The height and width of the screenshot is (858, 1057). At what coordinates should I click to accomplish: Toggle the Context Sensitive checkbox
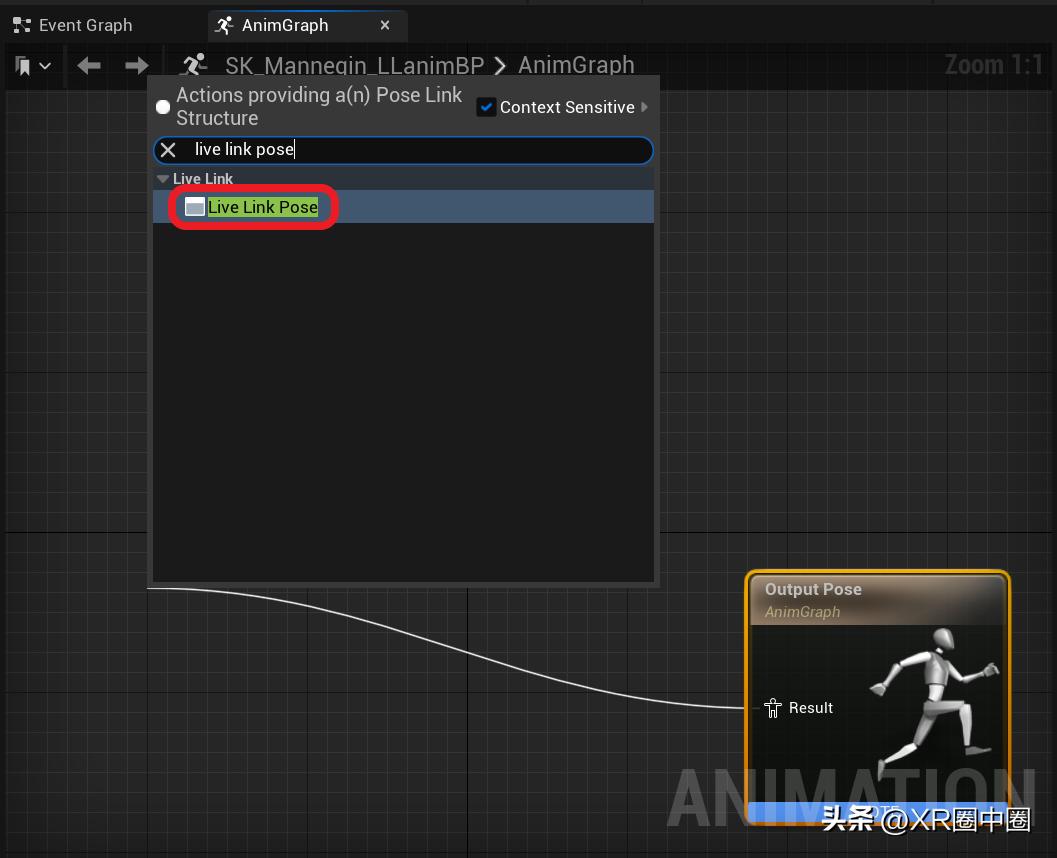[486, 107]
